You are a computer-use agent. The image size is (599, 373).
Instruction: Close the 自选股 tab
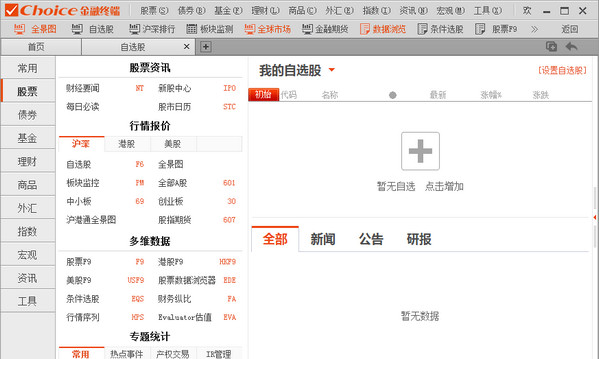[x=186, y=47]
